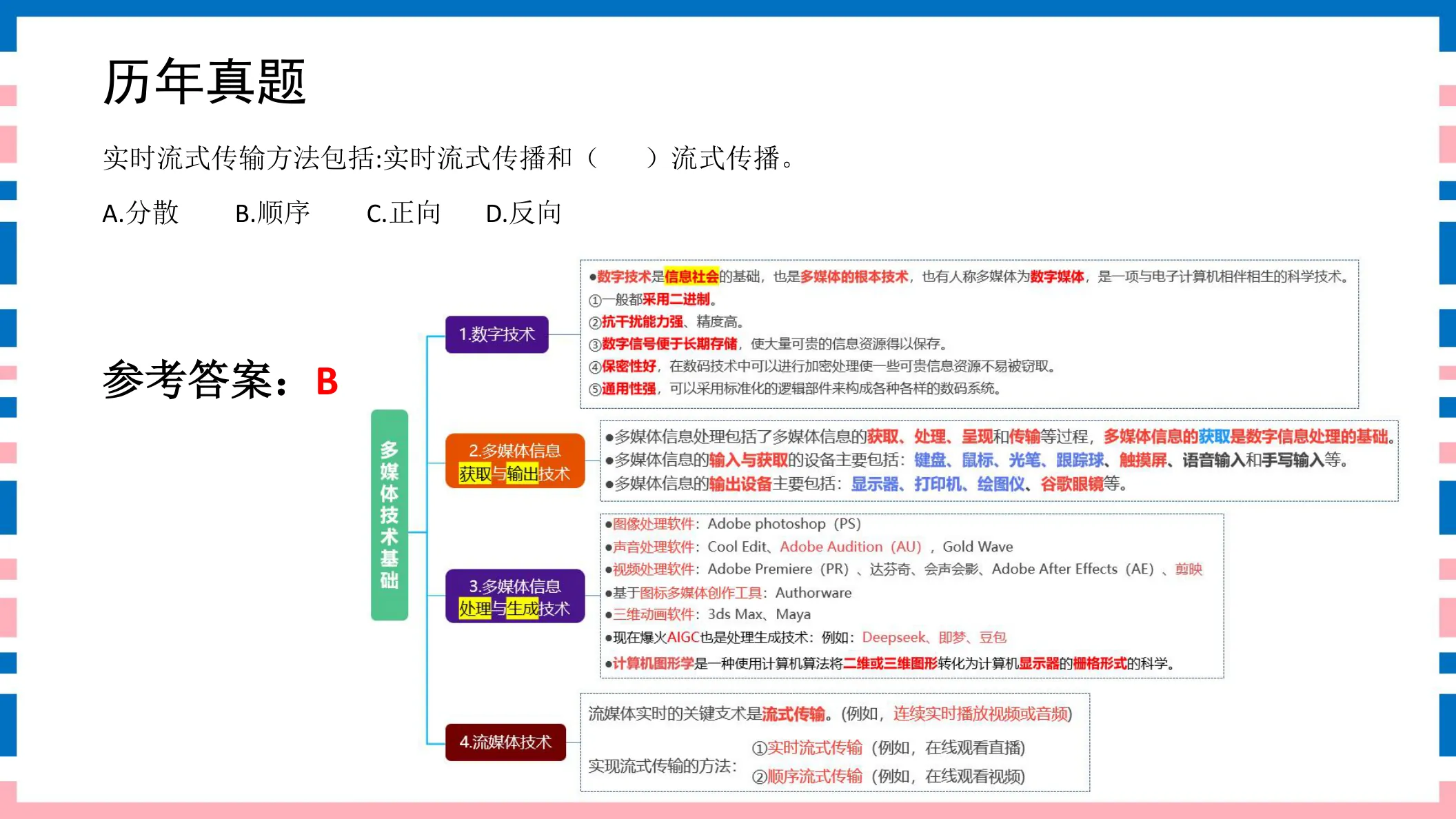Select answer option B.顺序
Screen dimensions: 1456x819
click(273, 213)
